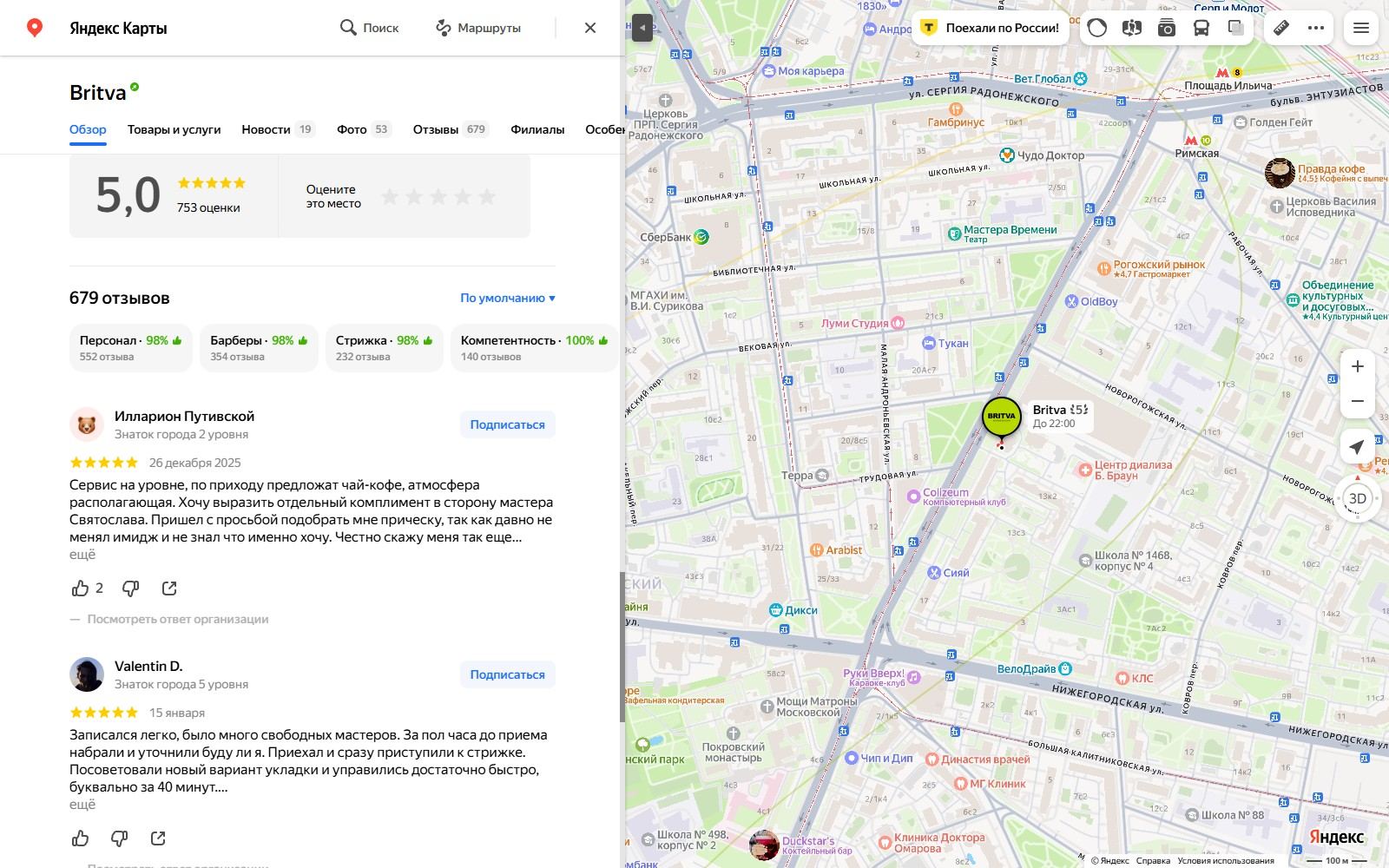The width and height of the screenshot is (1389, 868).
Task: Open Colizeum компьютерный клуб marker
Action: [956, 496]
